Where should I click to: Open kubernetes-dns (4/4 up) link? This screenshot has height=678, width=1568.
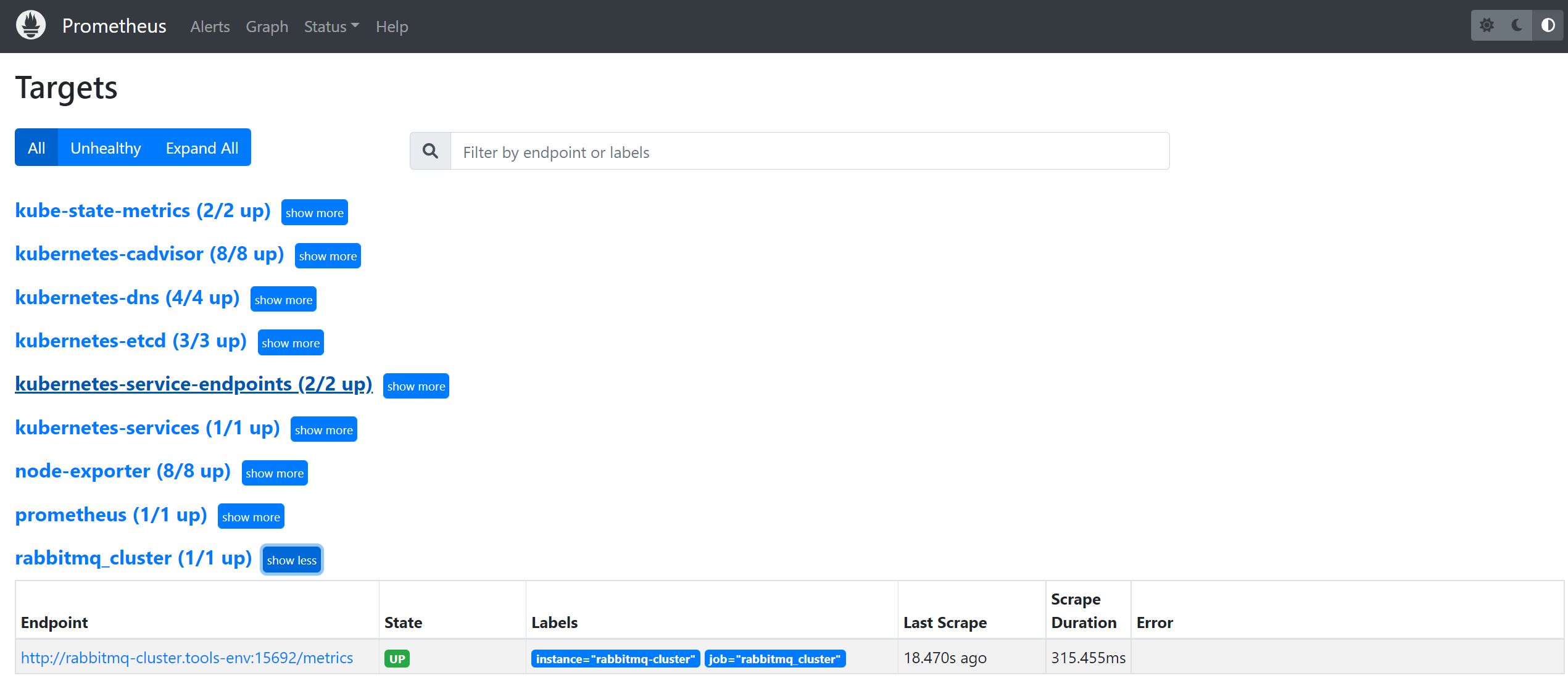point(127,297)
